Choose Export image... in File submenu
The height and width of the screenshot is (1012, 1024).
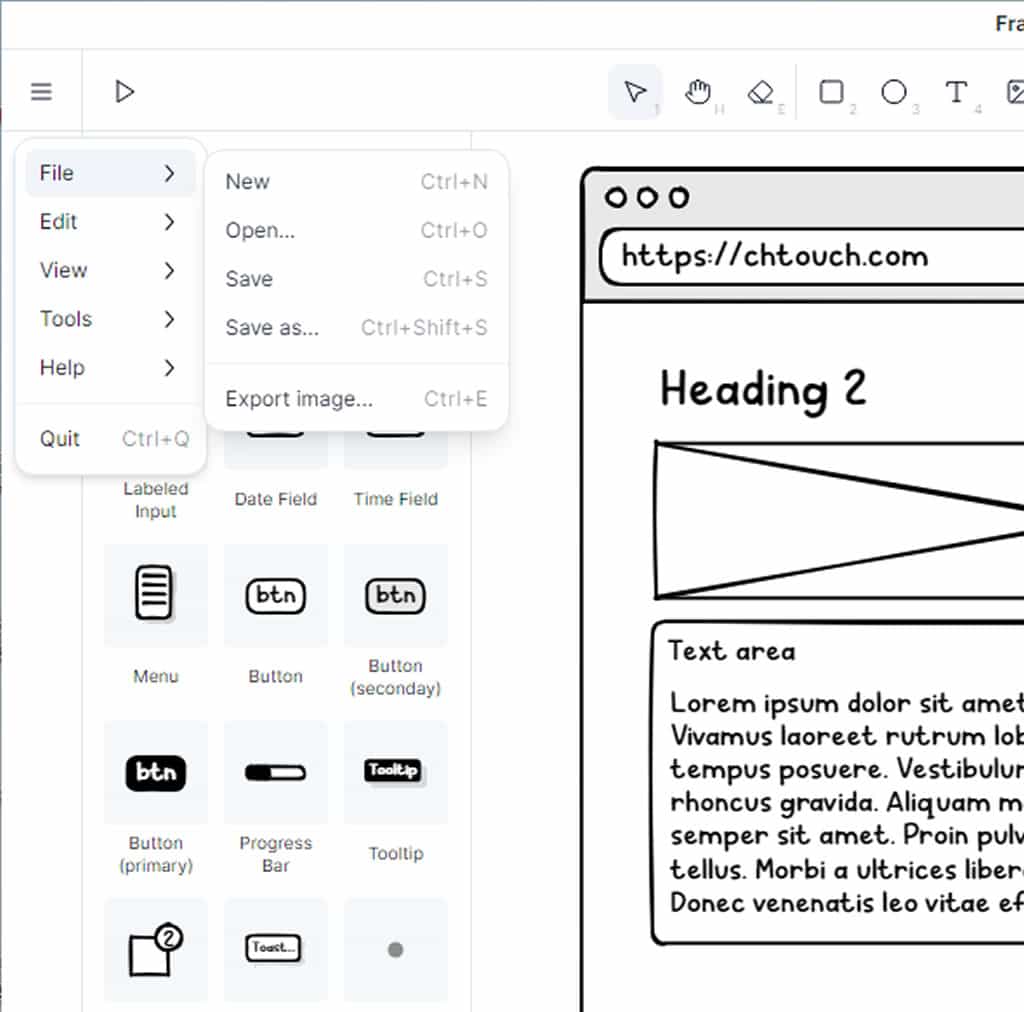click(357, 398)
